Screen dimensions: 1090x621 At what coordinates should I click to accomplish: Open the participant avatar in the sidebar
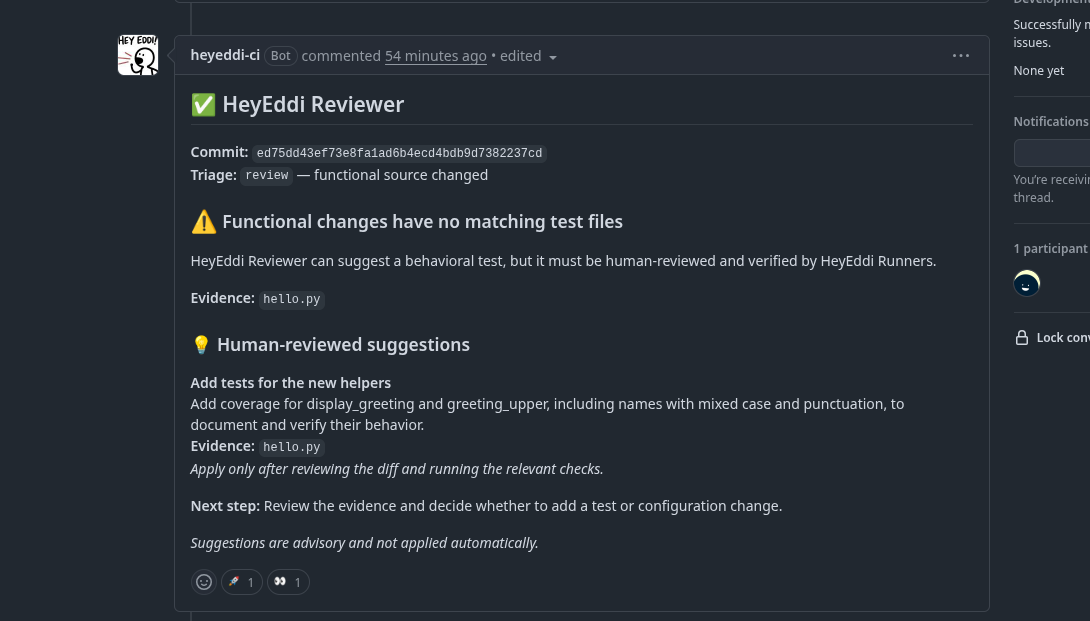pos(1027,283)
